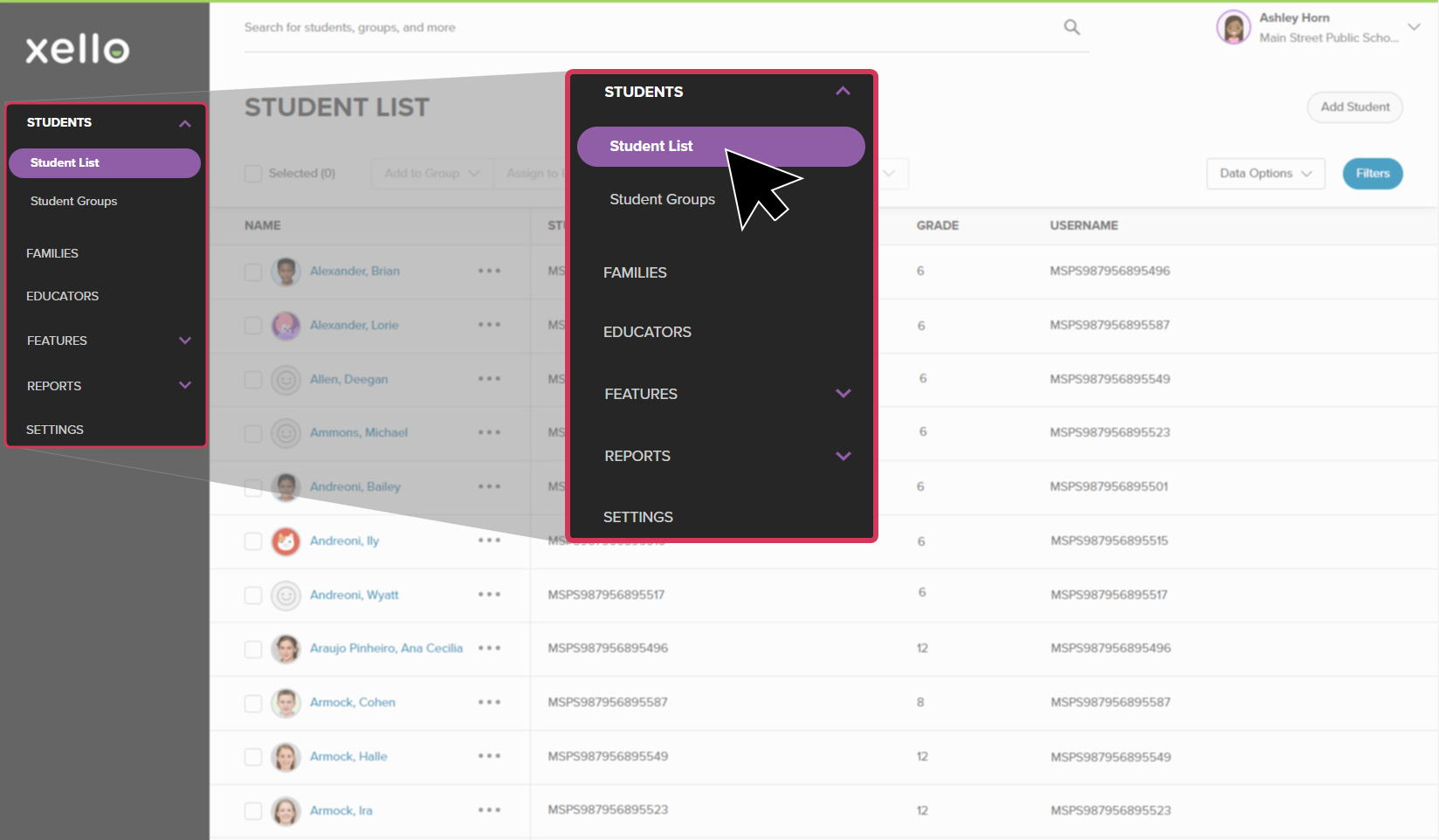
Task: Open the three-dot menu for Andreoni, Bailey
Action: coord(489,486)
